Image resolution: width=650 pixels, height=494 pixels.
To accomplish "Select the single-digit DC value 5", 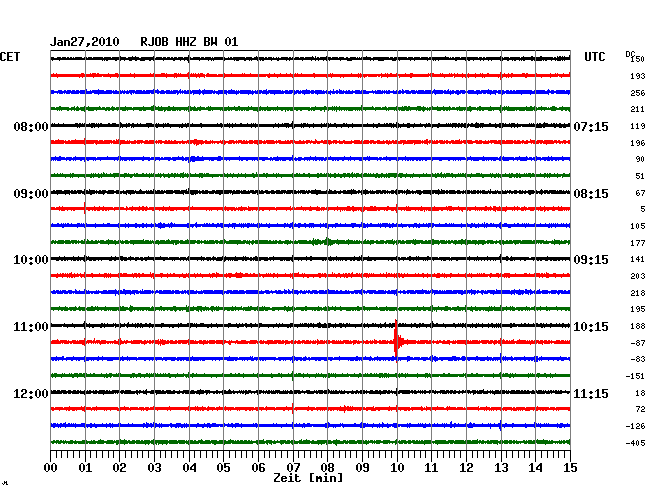I will pos(643,209).
